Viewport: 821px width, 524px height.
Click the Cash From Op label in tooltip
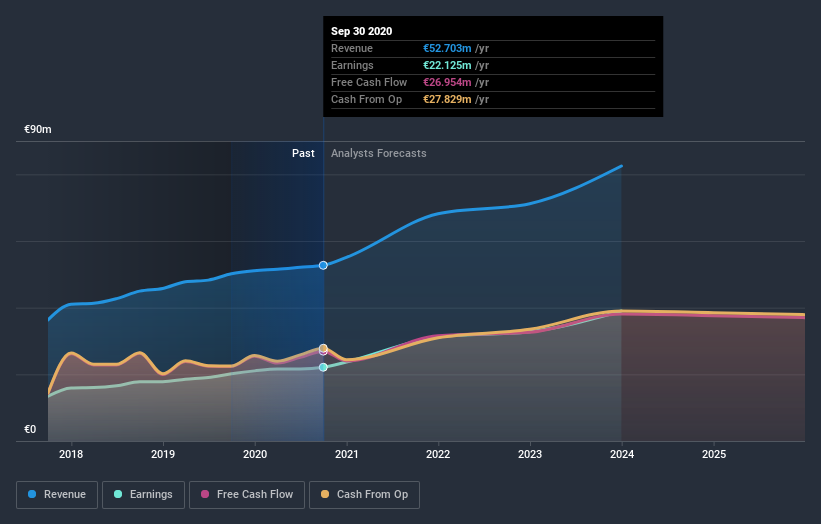(x=367, y=99)
